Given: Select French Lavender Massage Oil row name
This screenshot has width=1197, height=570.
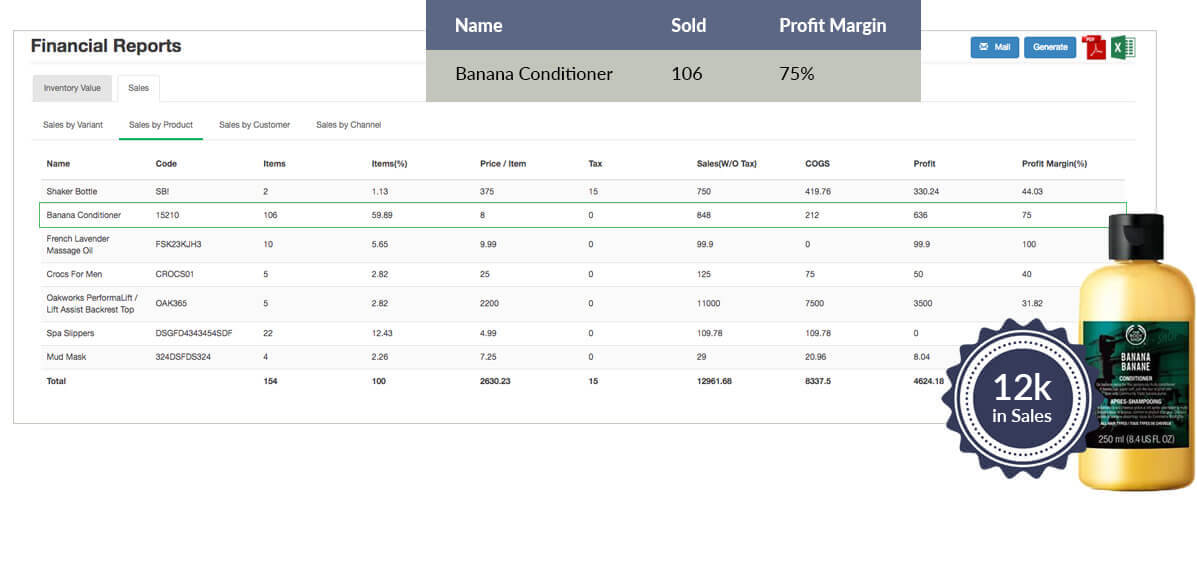Looking at the screenshot, I should click(78, 244).
